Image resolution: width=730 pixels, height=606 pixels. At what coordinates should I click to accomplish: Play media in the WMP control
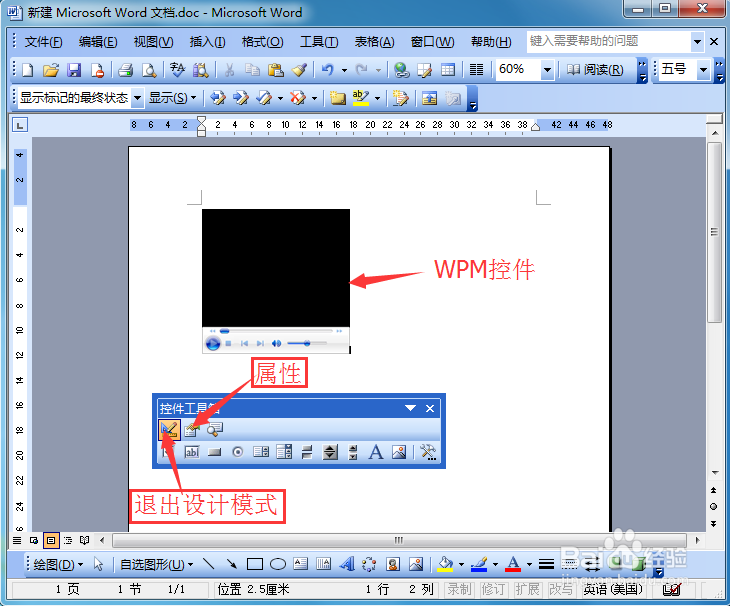tap(213, 343)
